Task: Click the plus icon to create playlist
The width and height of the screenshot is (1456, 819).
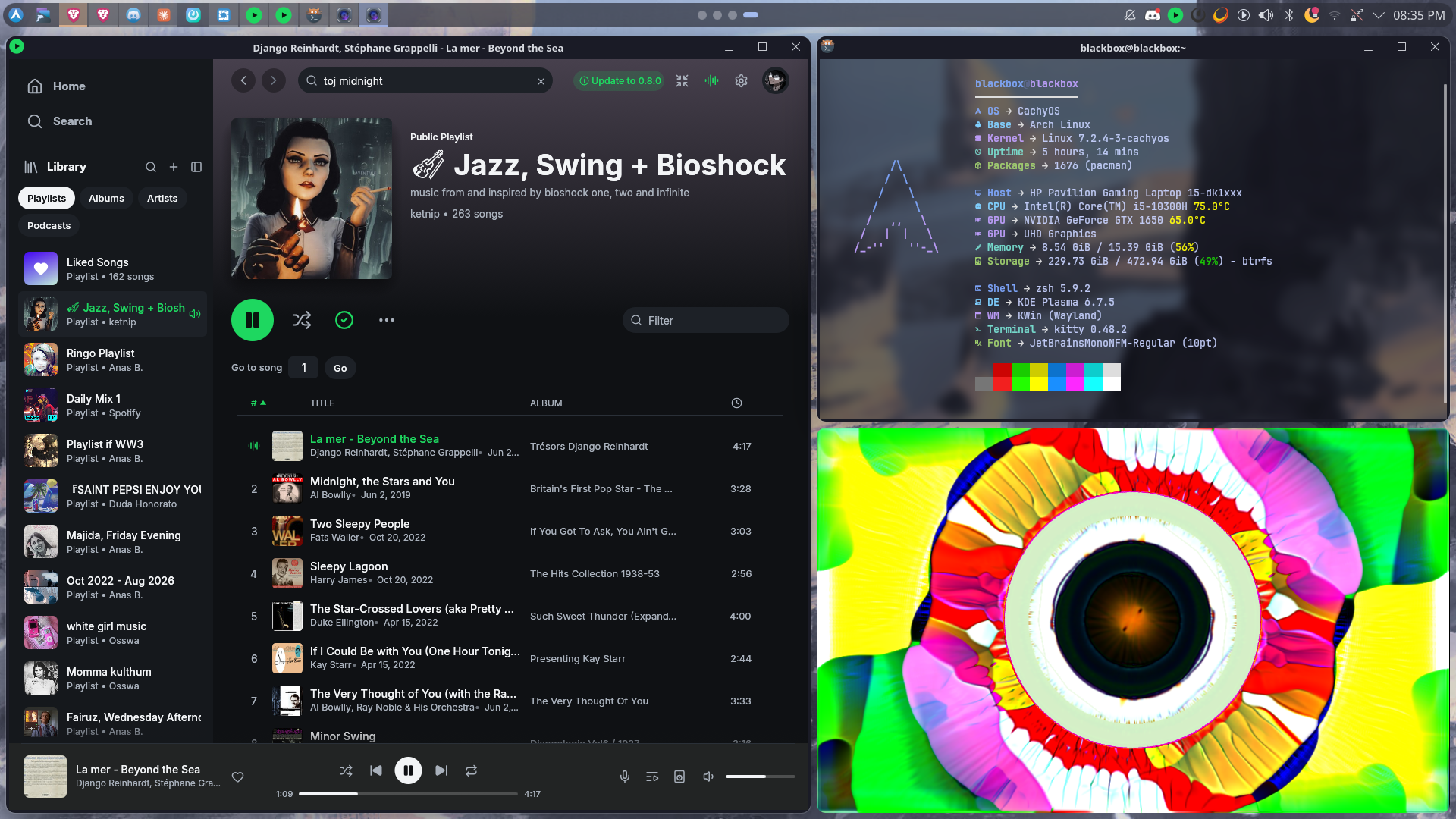Action: (x=174, y=167)
